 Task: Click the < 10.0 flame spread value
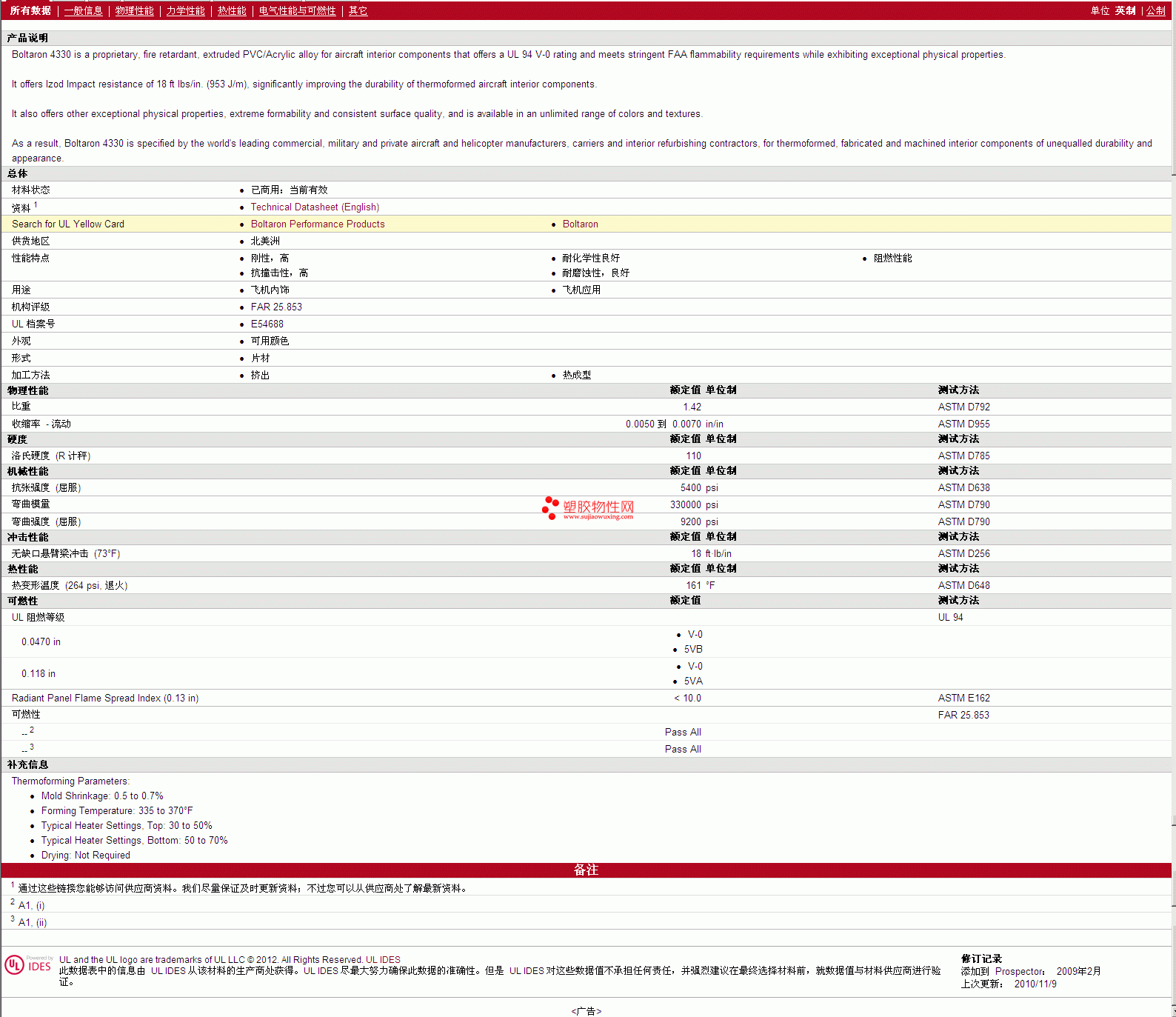pos(687,698)
